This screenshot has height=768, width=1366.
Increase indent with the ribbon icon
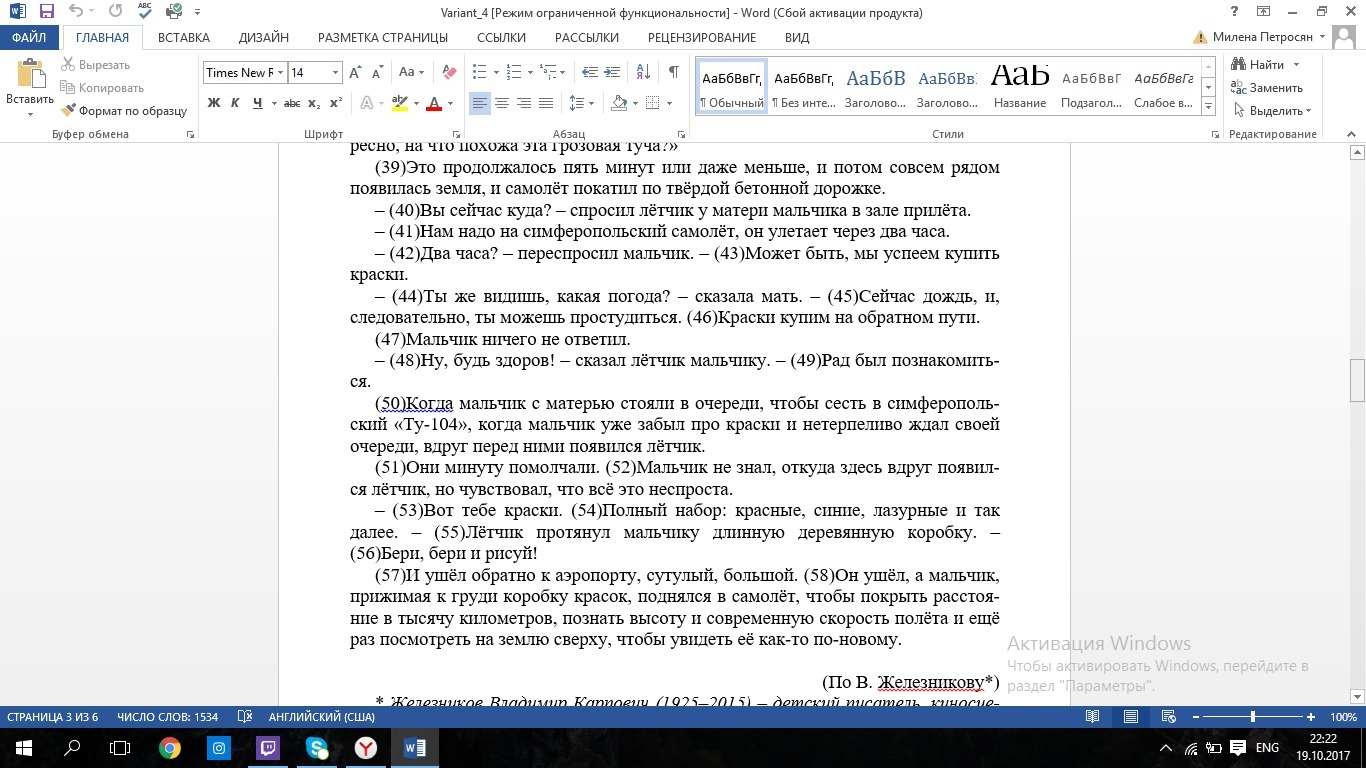[612, 72]
